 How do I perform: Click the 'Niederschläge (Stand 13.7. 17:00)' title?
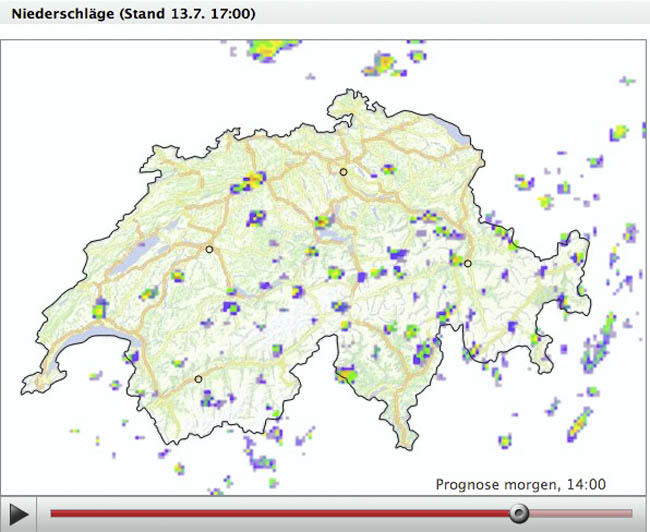pos(133,14)
